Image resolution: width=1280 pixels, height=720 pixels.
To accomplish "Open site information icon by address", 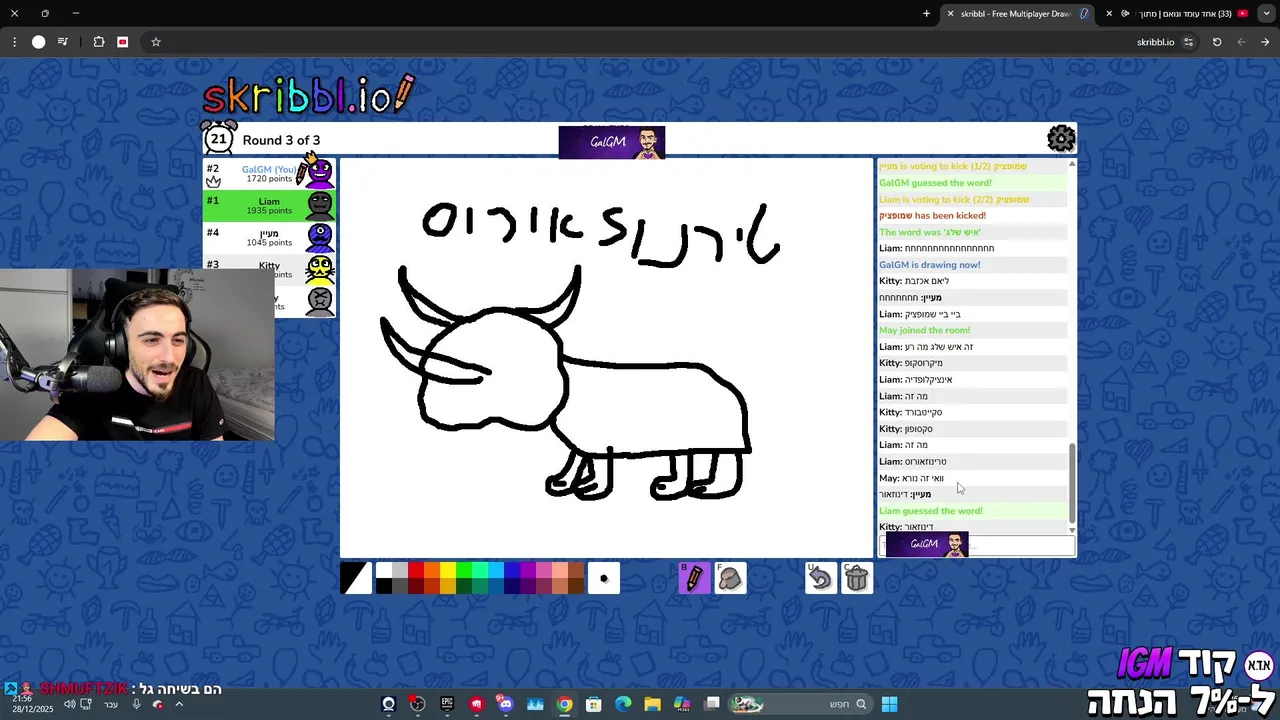I will tap(1188, 42).
